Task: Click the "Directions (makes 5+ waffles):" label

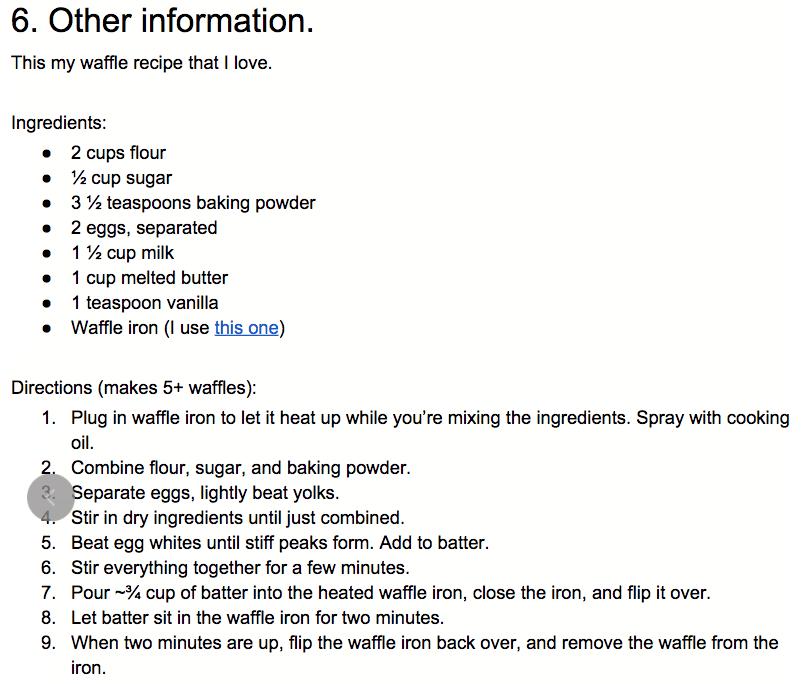Action: pyautogui.click(x=134, y=387)
